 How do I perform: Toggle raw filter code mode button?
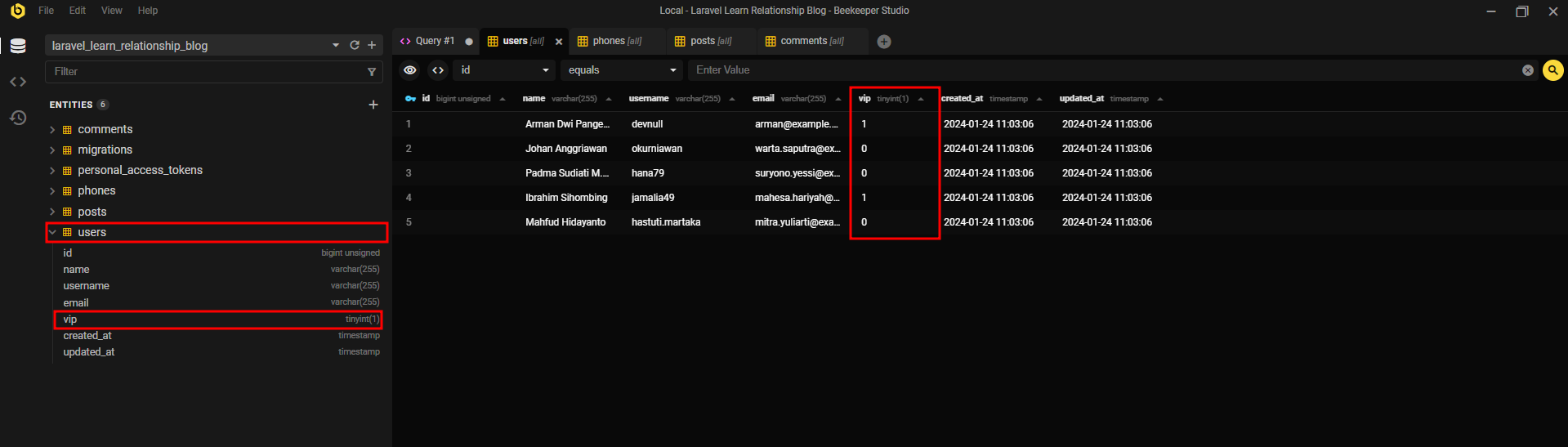[x=438, y=70]
